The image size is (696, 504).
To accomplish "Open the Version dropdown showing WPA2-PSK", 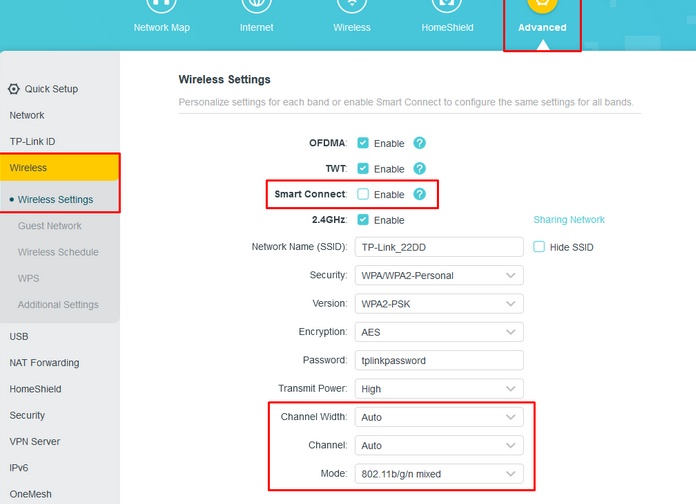I will point(439,304).
